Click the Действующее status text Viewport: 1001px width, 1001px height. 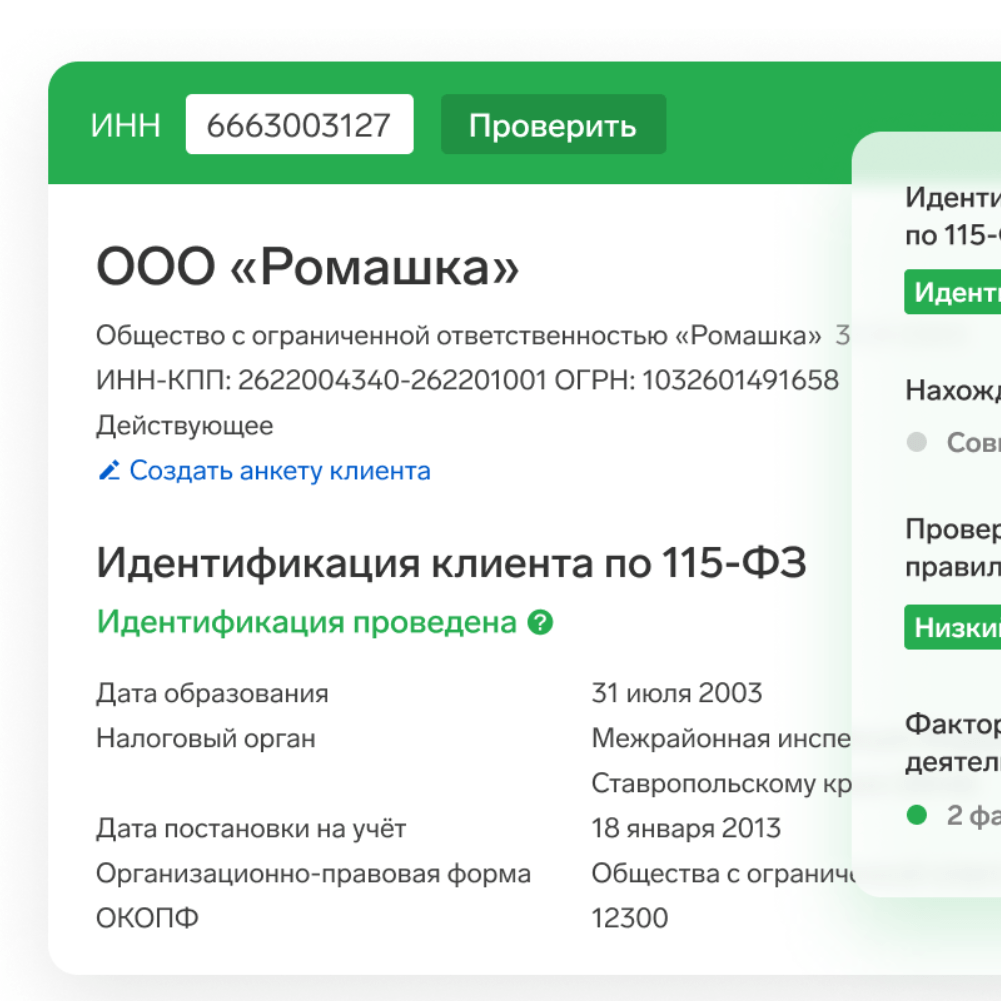(x=184, y=426)
